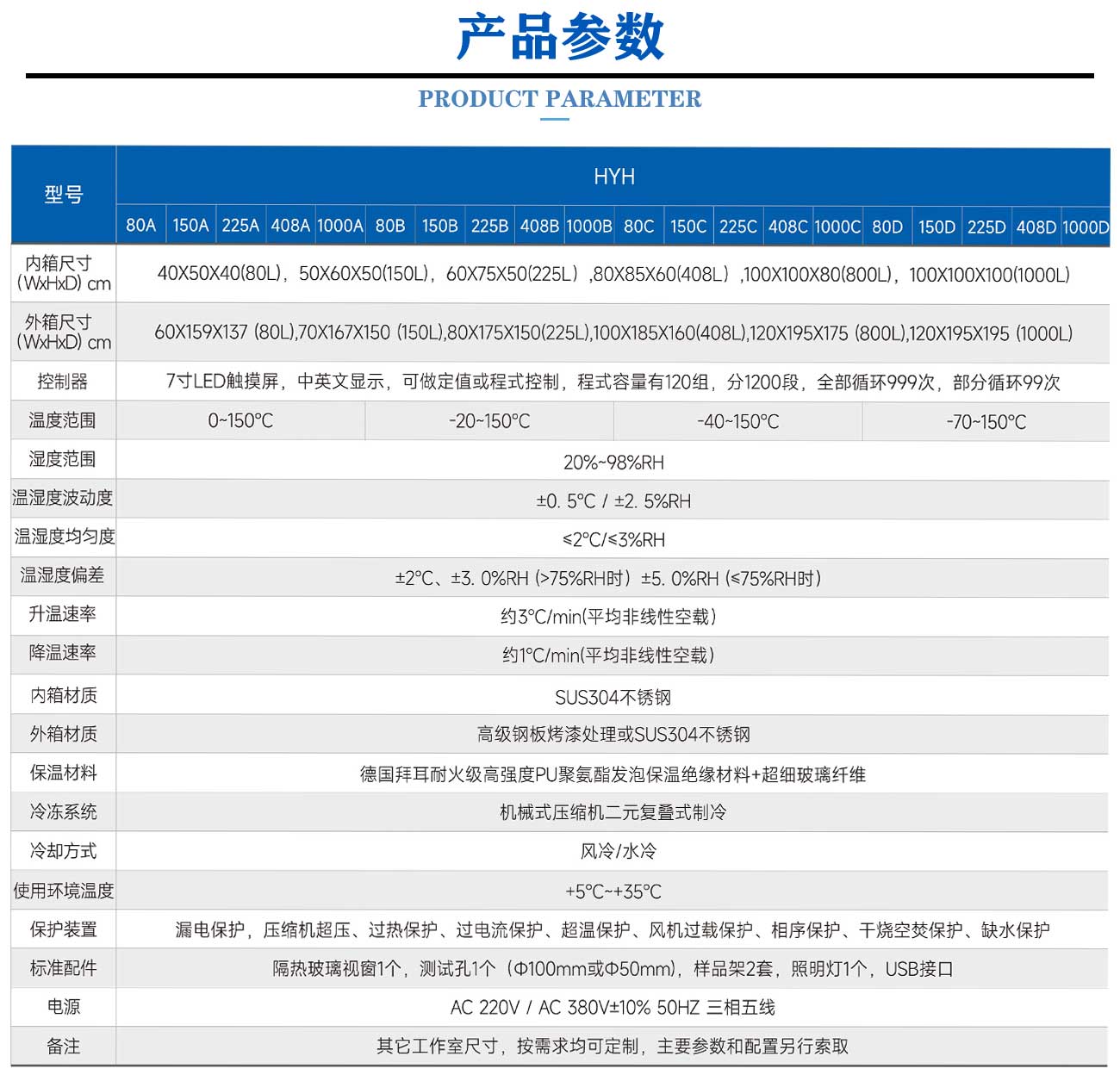1120x1081 pixels.
Task: Click the 保护装置 row label
Action: 64,929
